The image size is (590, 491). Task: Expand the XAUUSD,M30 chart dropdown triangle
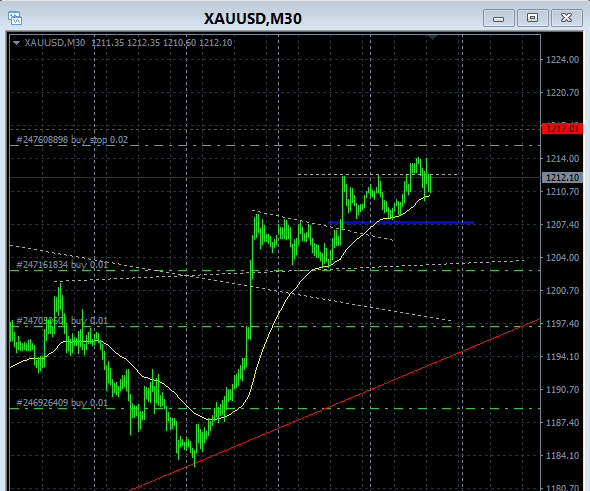click(16, 43)
